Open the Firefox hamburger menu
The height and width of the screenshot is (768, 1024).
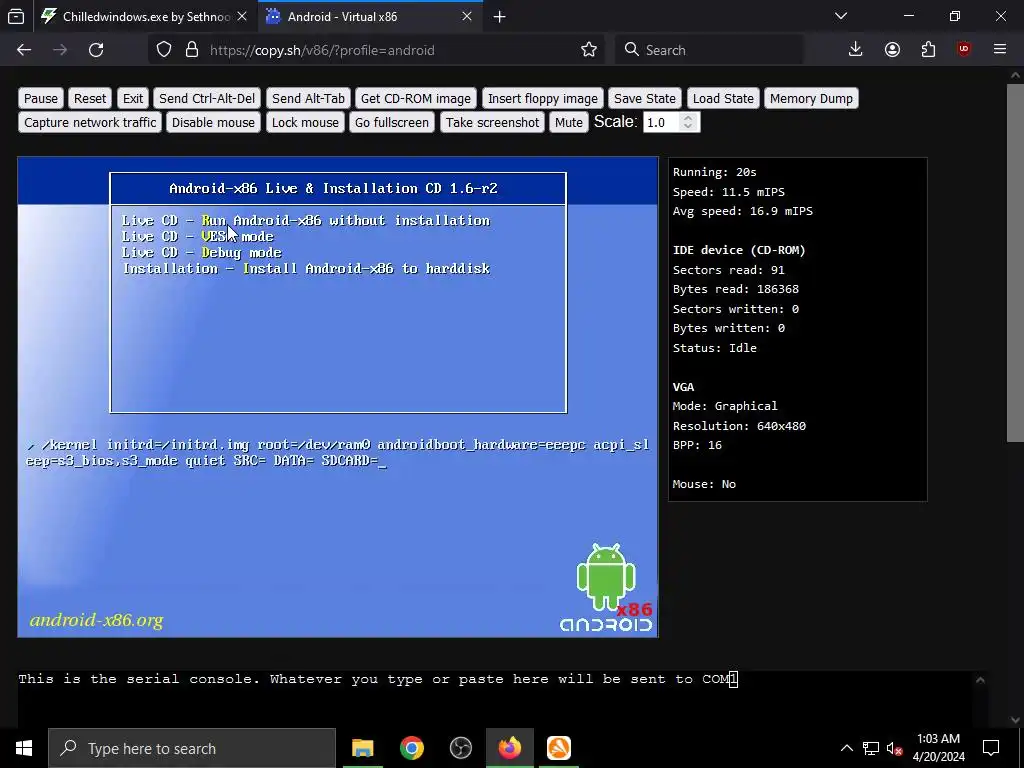coord(1000,50)
